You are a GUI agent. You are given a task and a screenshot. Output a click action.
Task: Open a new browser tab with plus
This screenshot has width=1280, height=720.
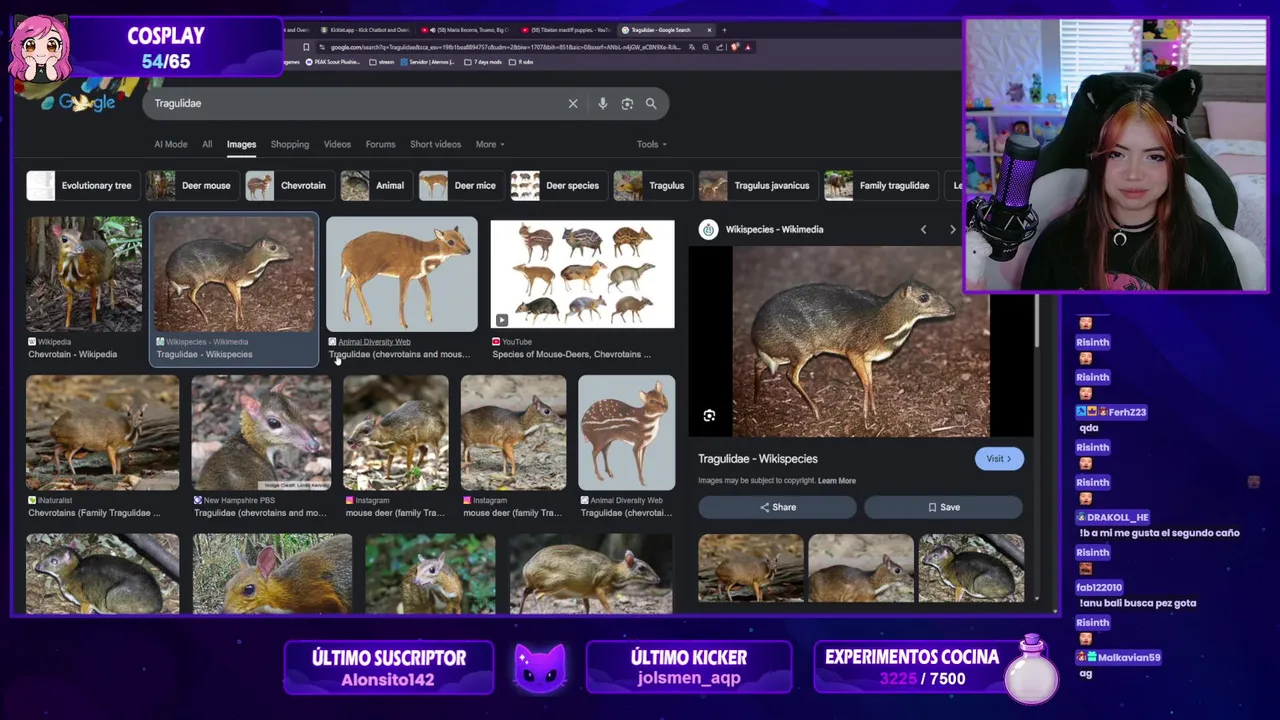pos(724,30)
